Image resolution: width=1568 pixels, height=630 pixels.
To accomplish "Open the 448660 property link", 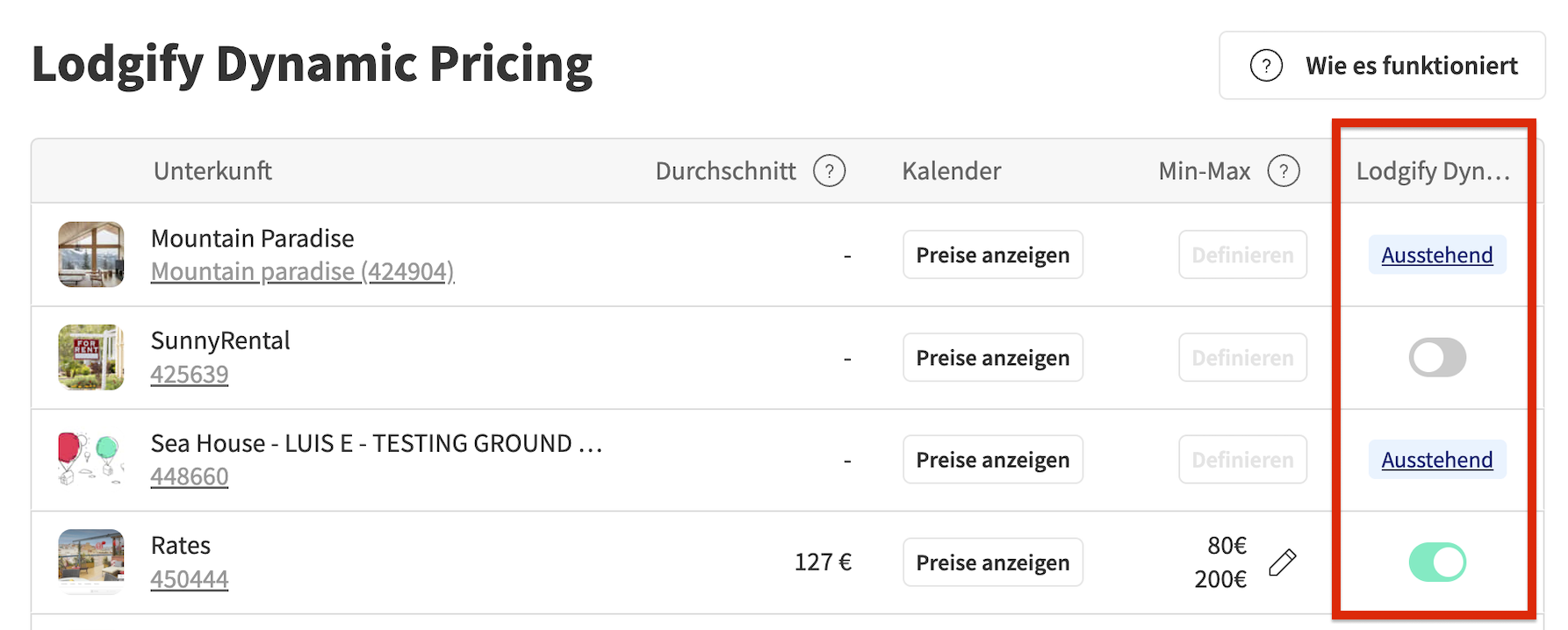I will pyautogui.click(x=189, y=476).
